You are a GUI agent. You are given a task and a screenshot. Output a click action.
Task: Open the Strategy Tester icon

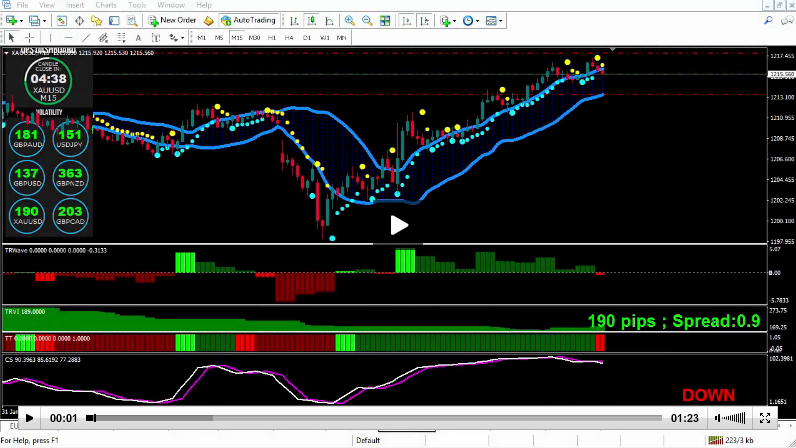coord(132,21)
